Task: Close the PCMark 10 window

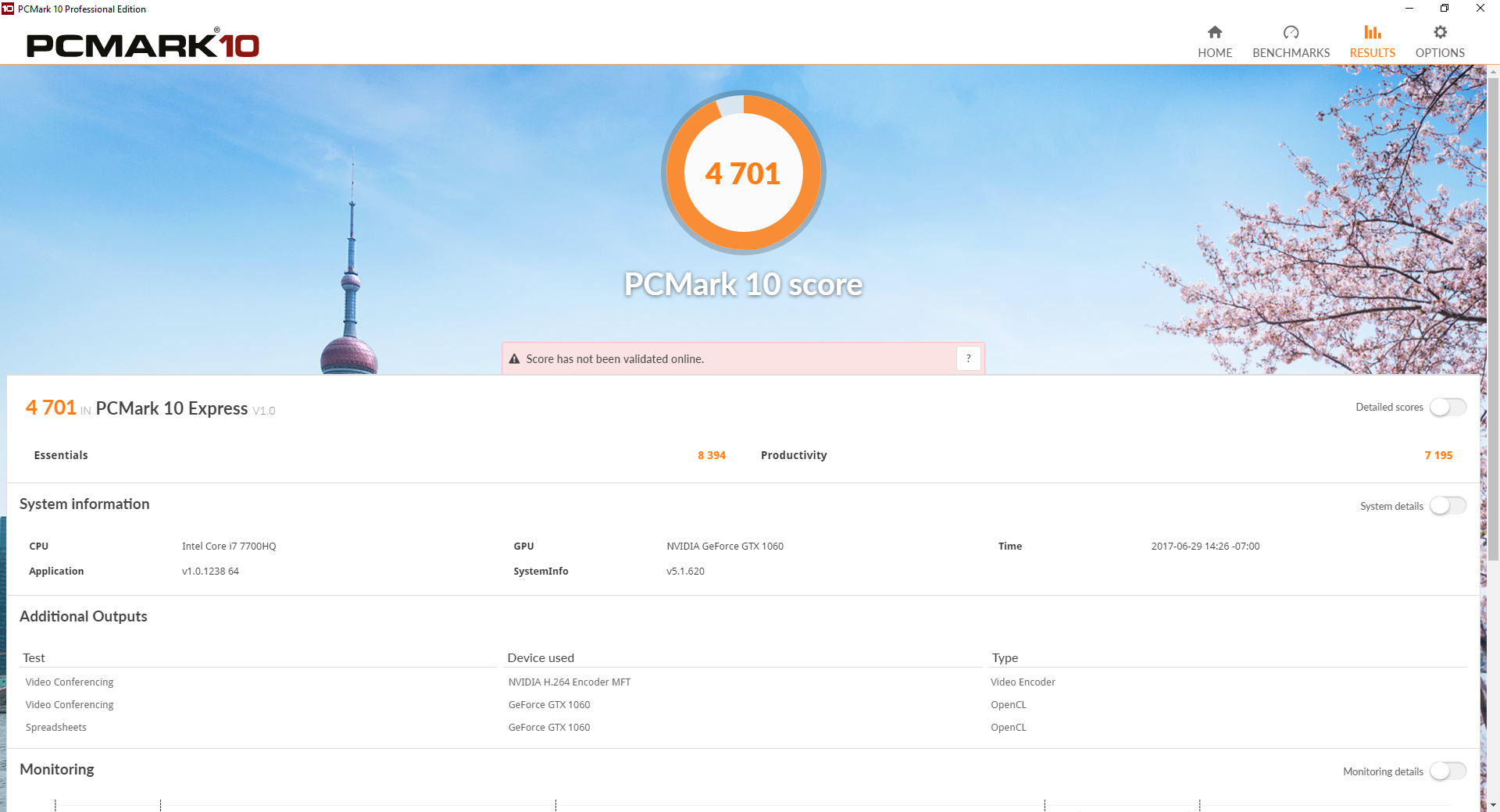Action: point(1480,9)
